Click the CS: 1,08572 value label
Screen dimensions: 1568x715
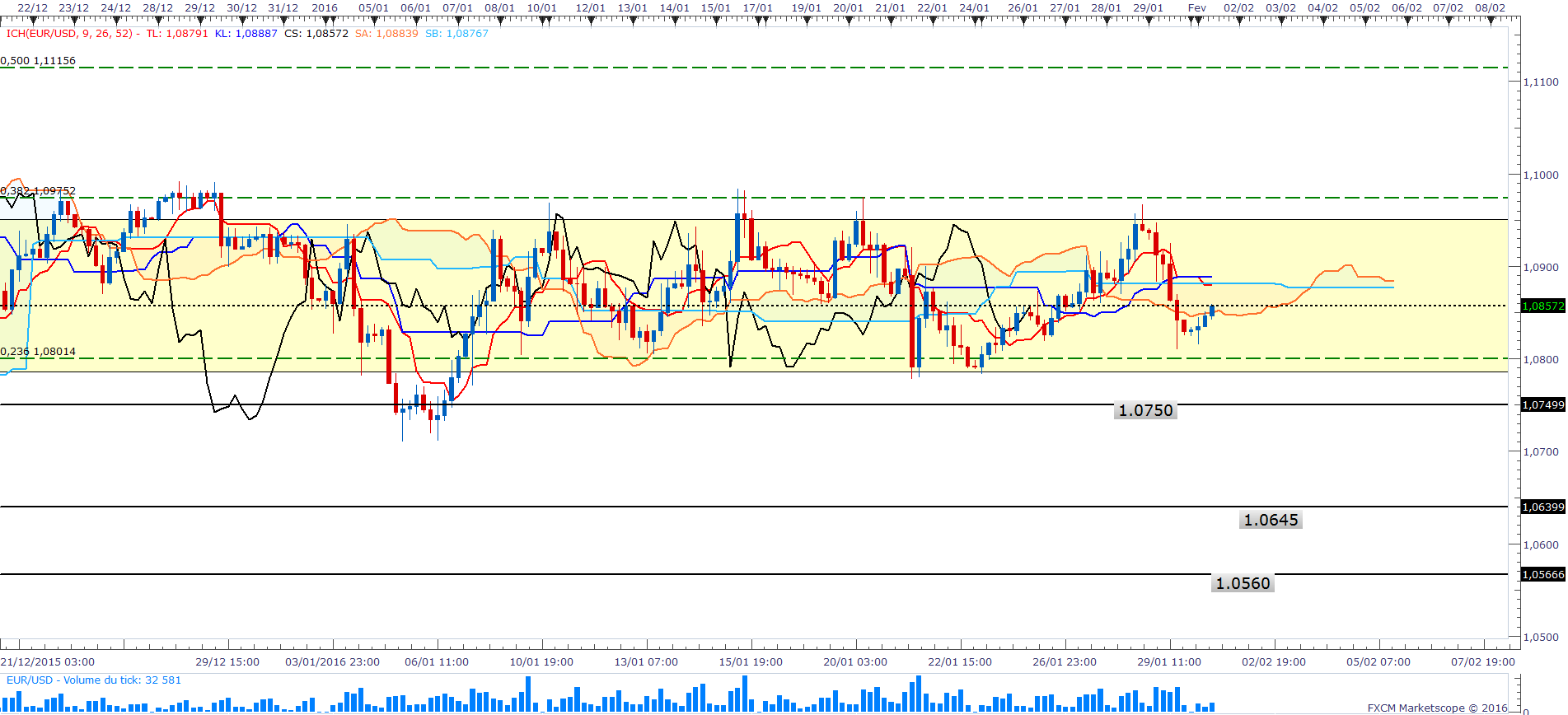coord(316,34)
